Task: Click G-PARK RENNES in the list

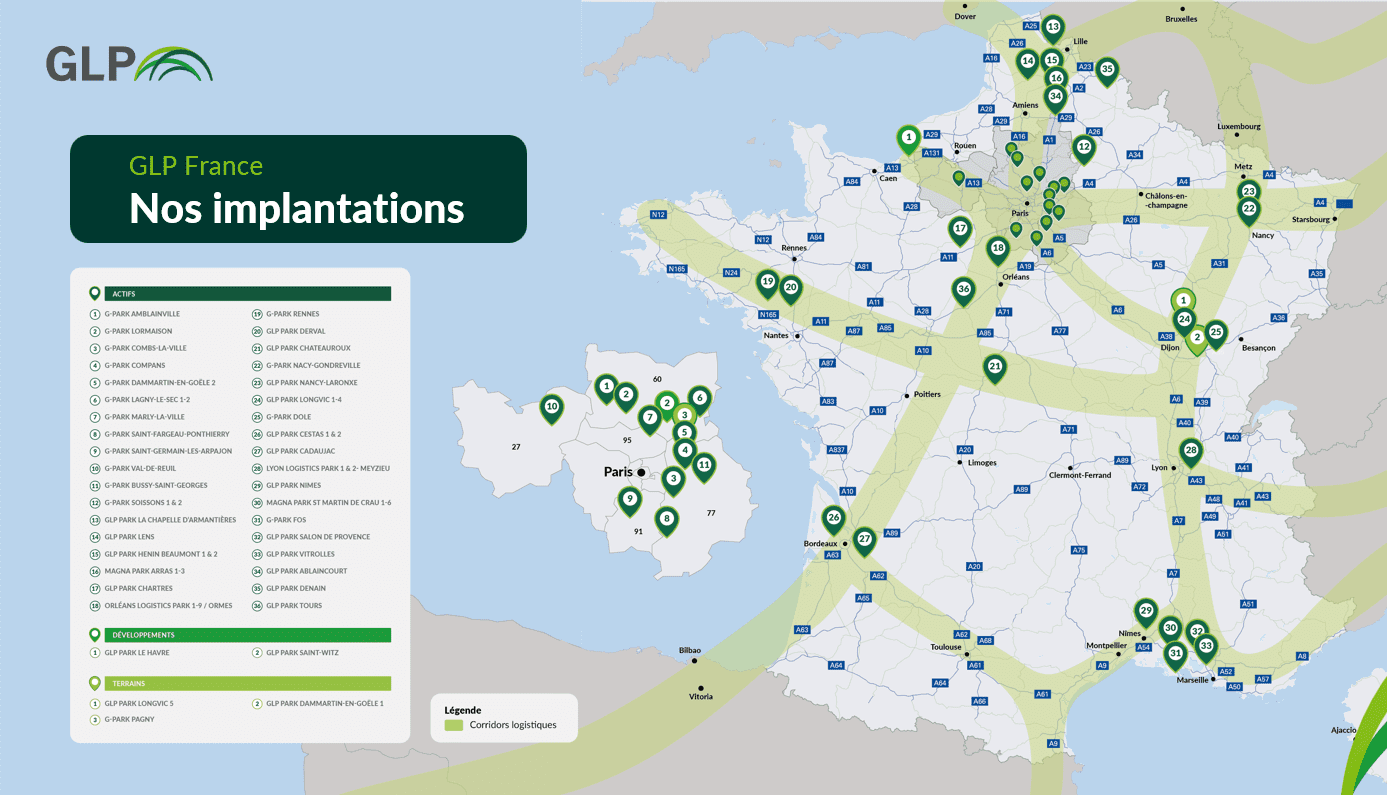Action: 293,314
